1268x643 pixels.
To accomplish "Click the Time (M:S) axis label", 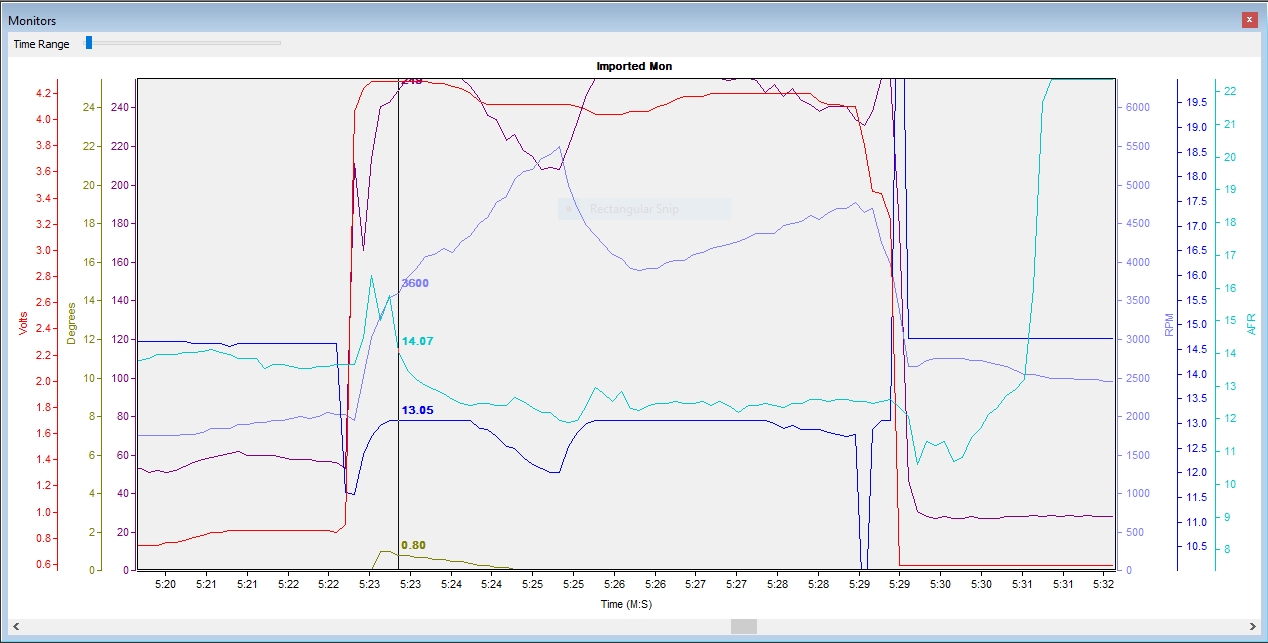I will [626, 604].
